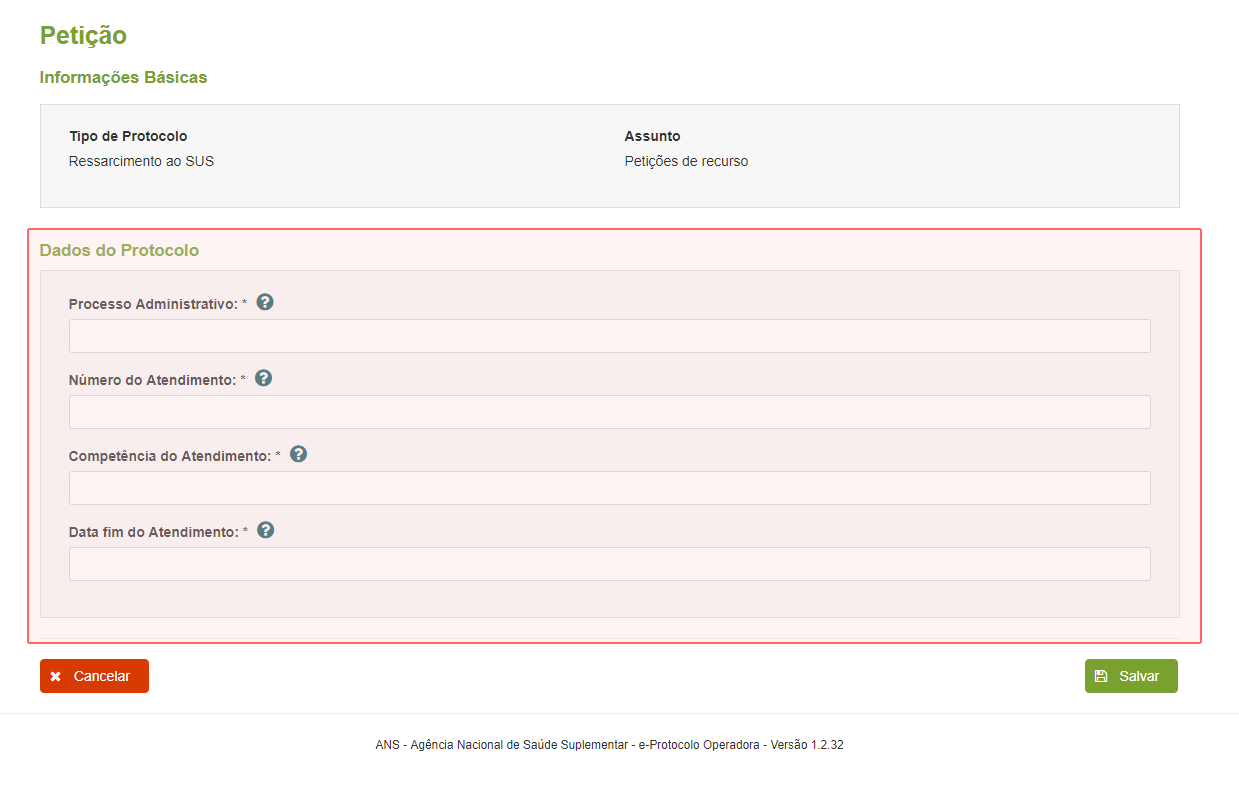This screenshot has width=1239, height=786.
Task: Click the ANS footer version text
Action: pos(609,745)
